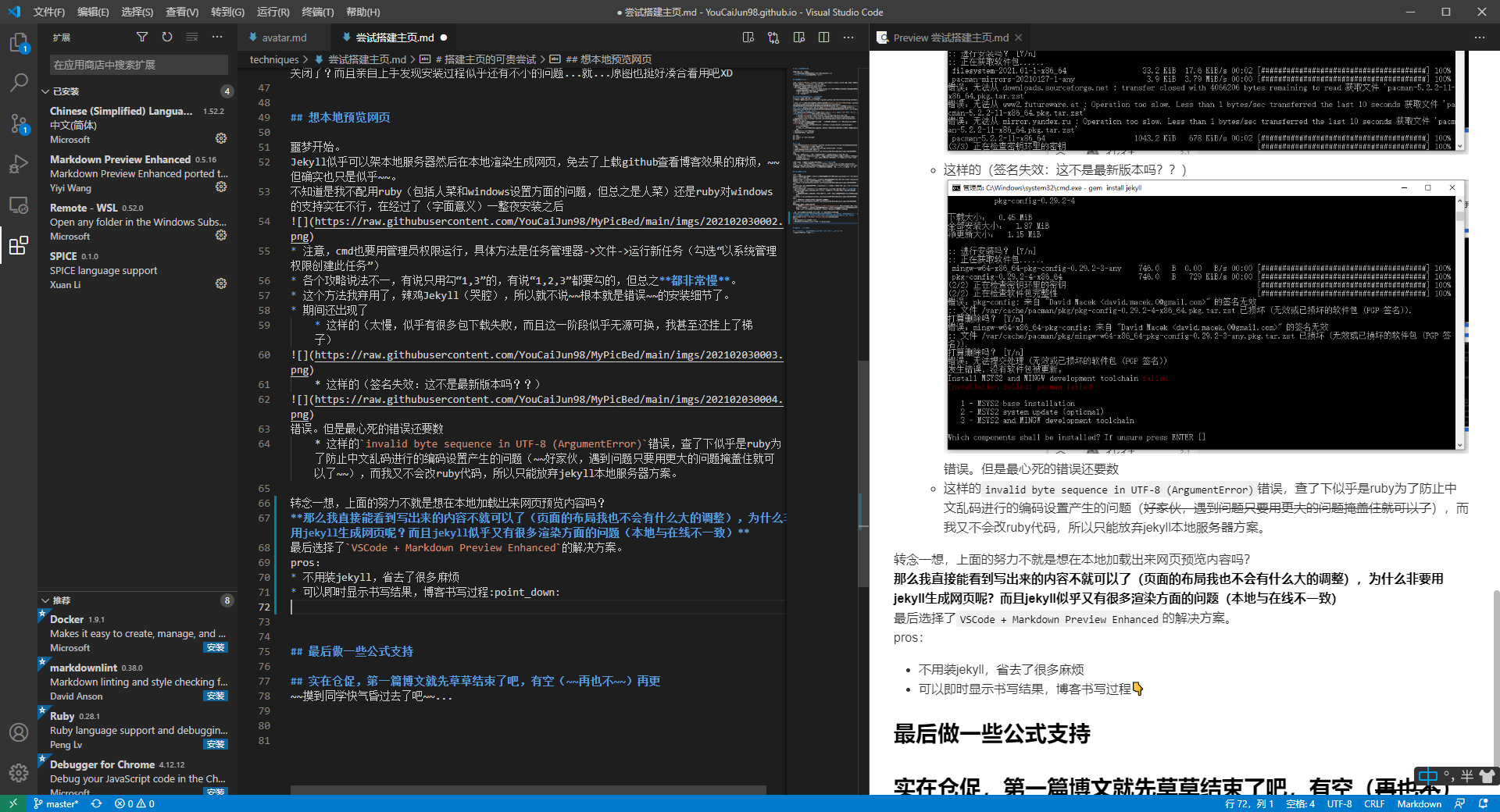This screenshot has width=1500, height=812.
Task: Refresh the extensions list
Action: 167,37
